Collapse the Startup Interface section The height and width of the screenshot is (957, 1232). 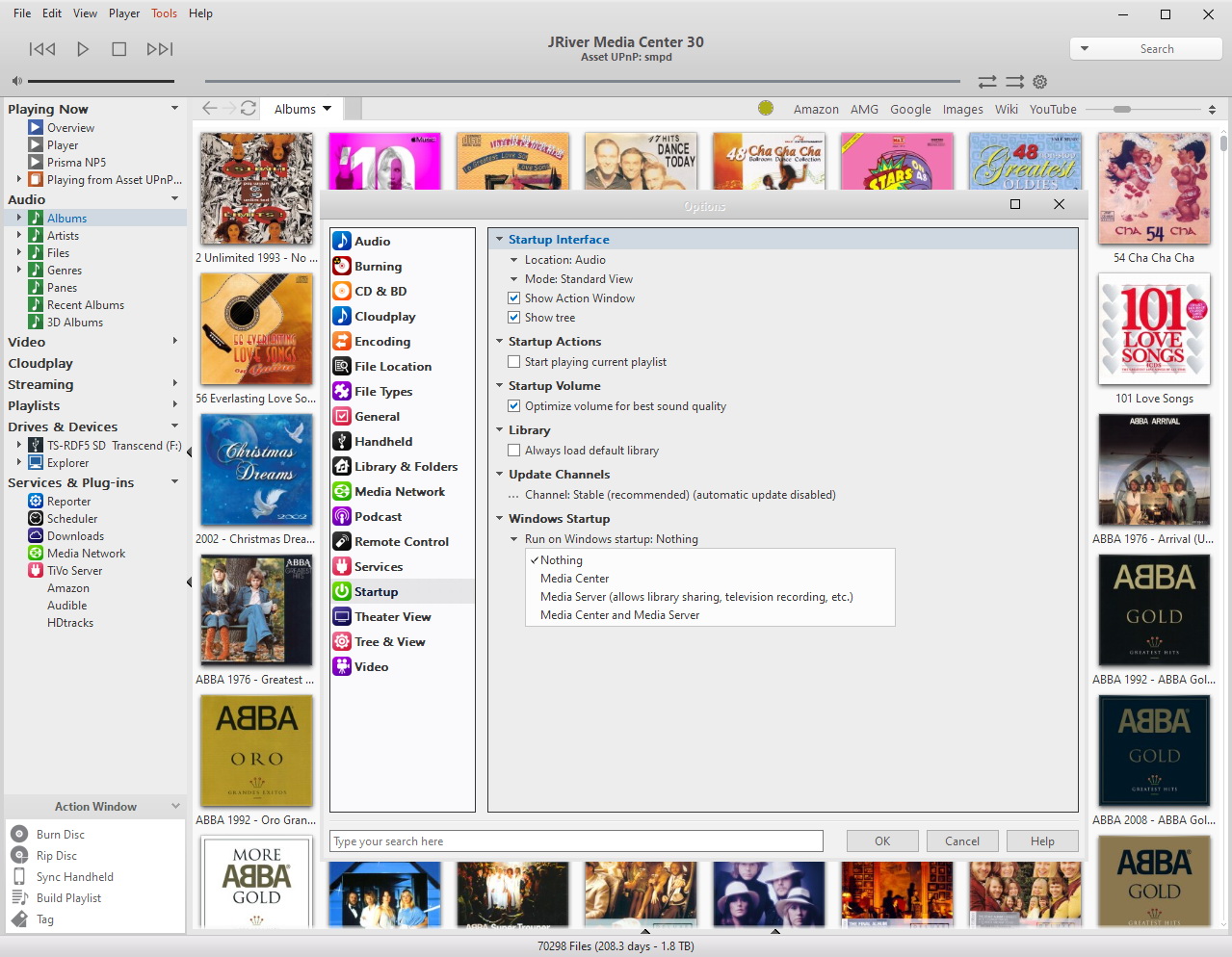coord(500,240)
